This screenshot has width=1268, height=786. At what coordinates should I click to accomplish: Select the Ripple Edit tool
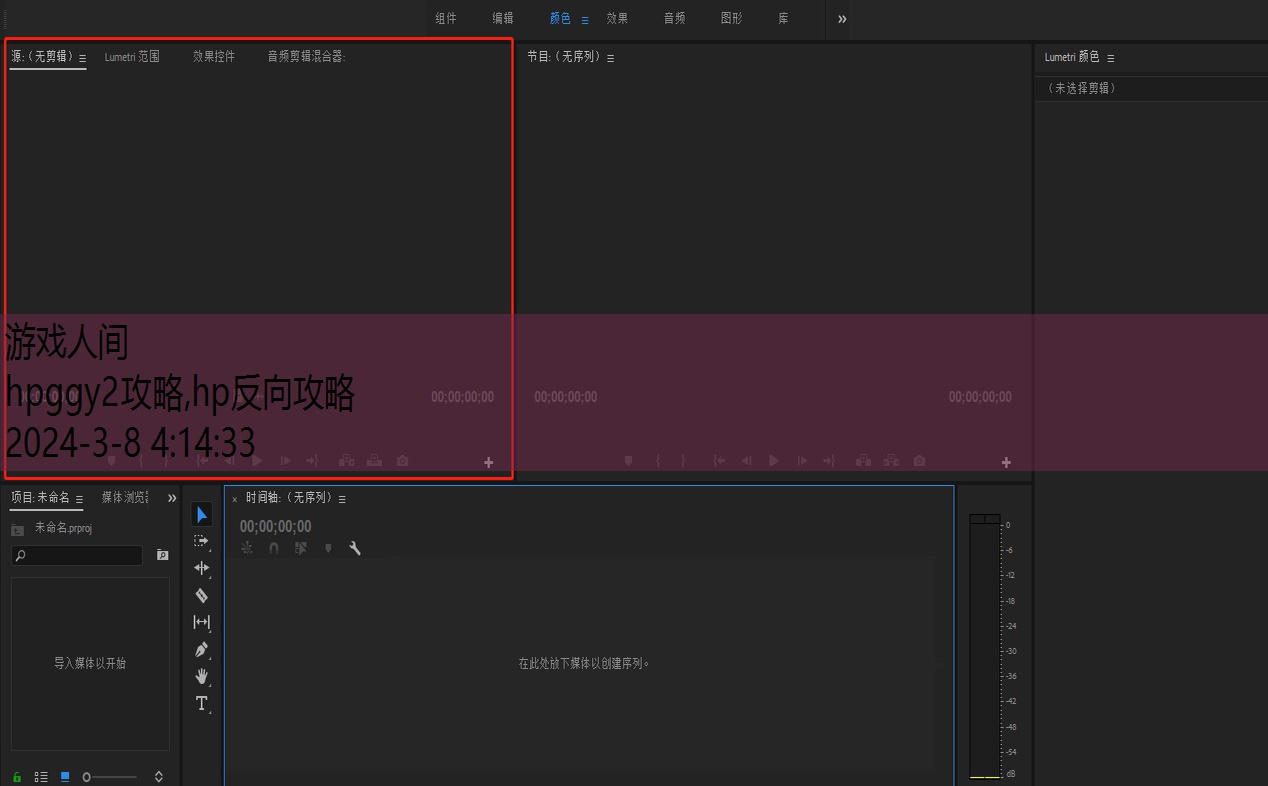[x=202, y=568]
